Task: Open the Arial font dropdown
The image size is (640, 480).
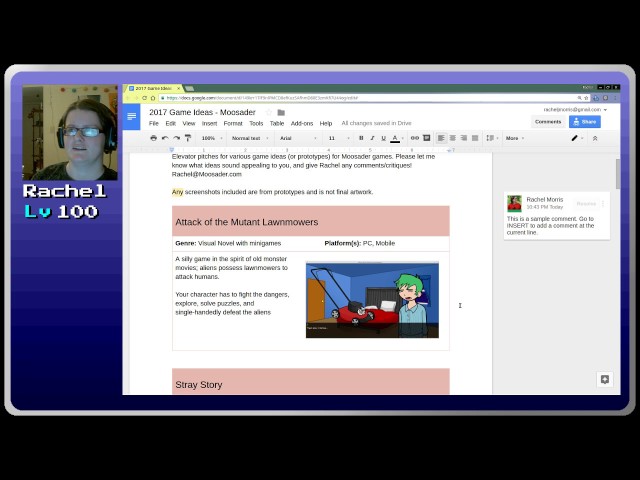Action: [x=298, y=138]
